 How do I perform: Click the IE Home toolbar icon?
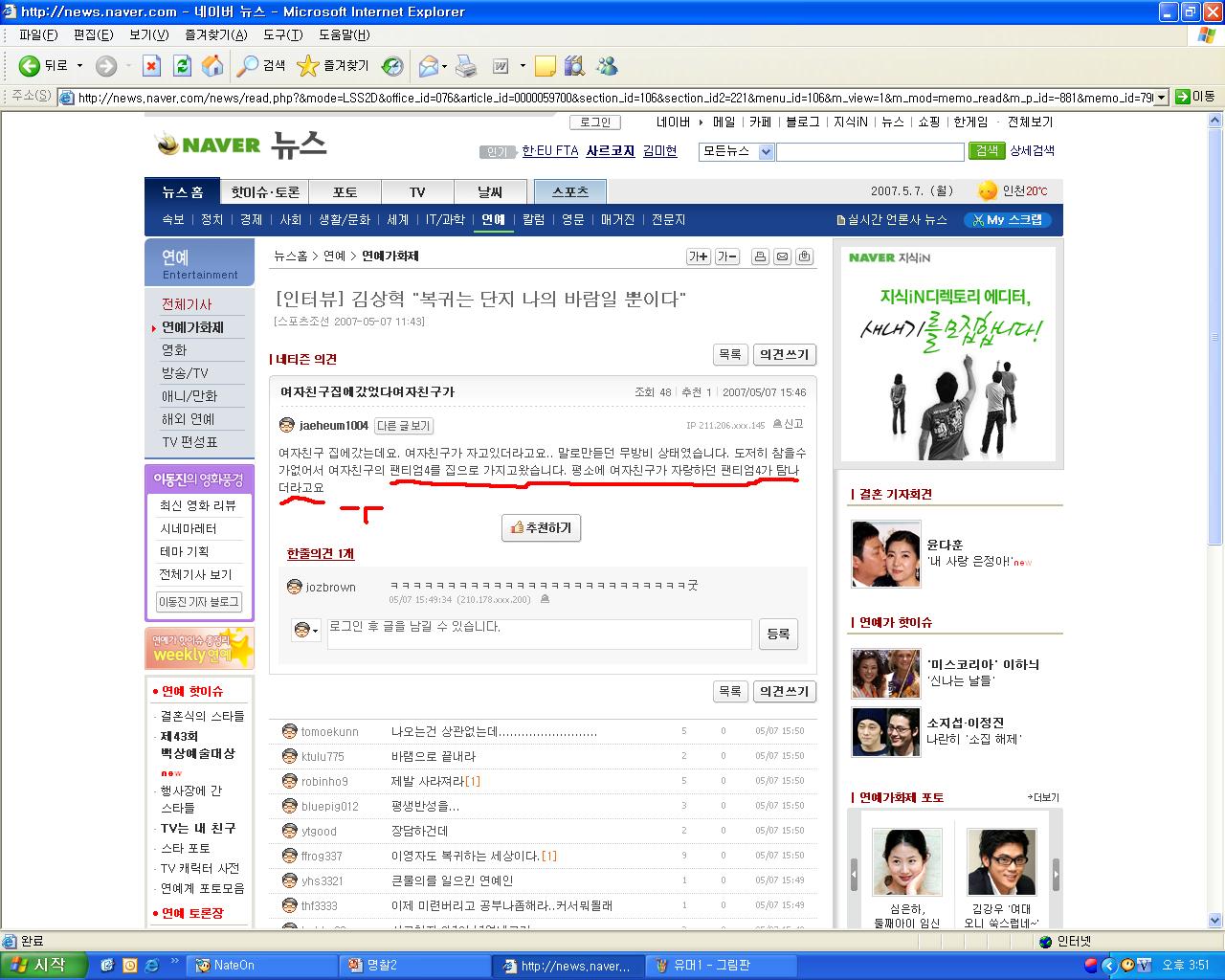[212, 66]
